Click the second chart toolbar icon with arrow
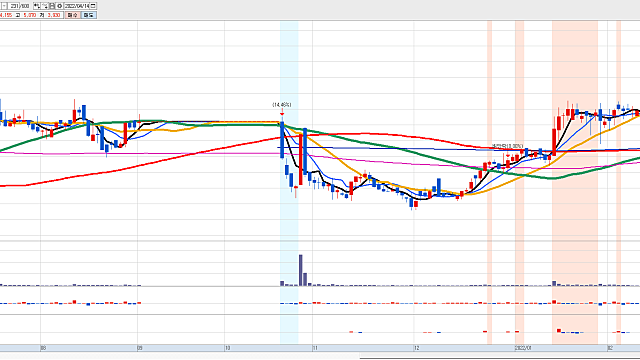 tap(45, 6)
